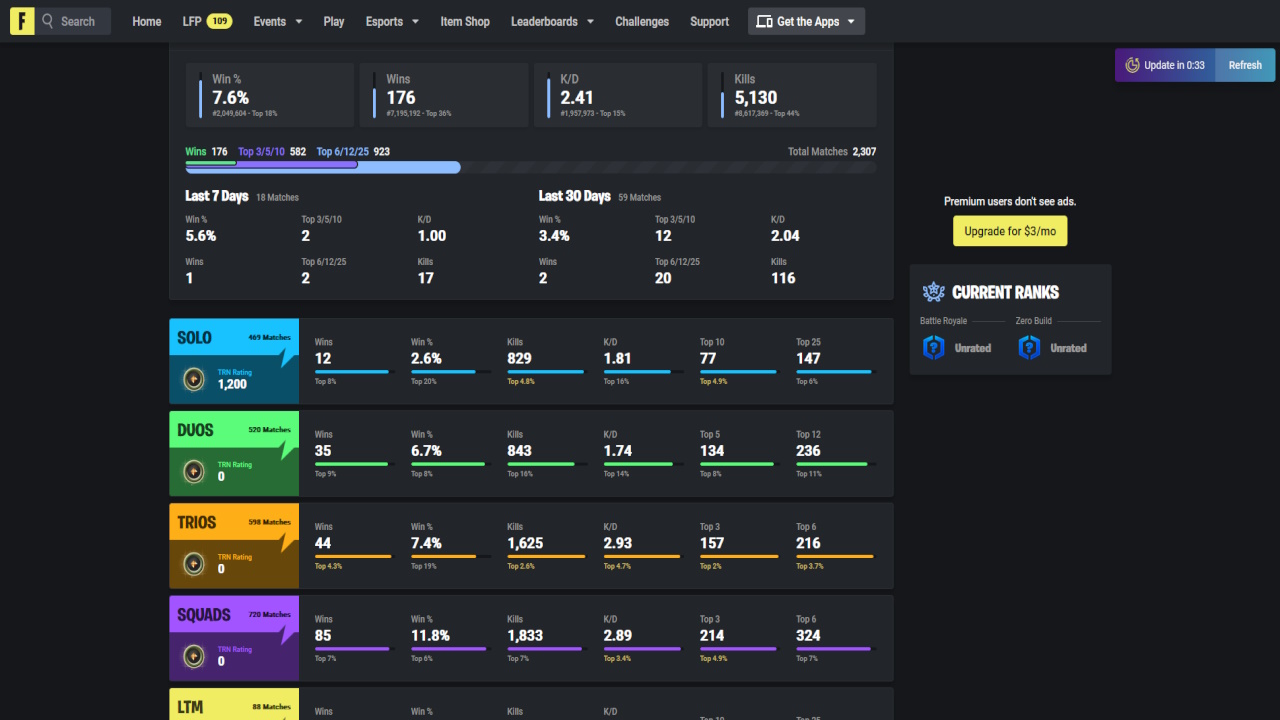Image resolution: width=1280 pixels, height=720 pixels.
Task: Click the search magnifier icon
Action: 47,21
